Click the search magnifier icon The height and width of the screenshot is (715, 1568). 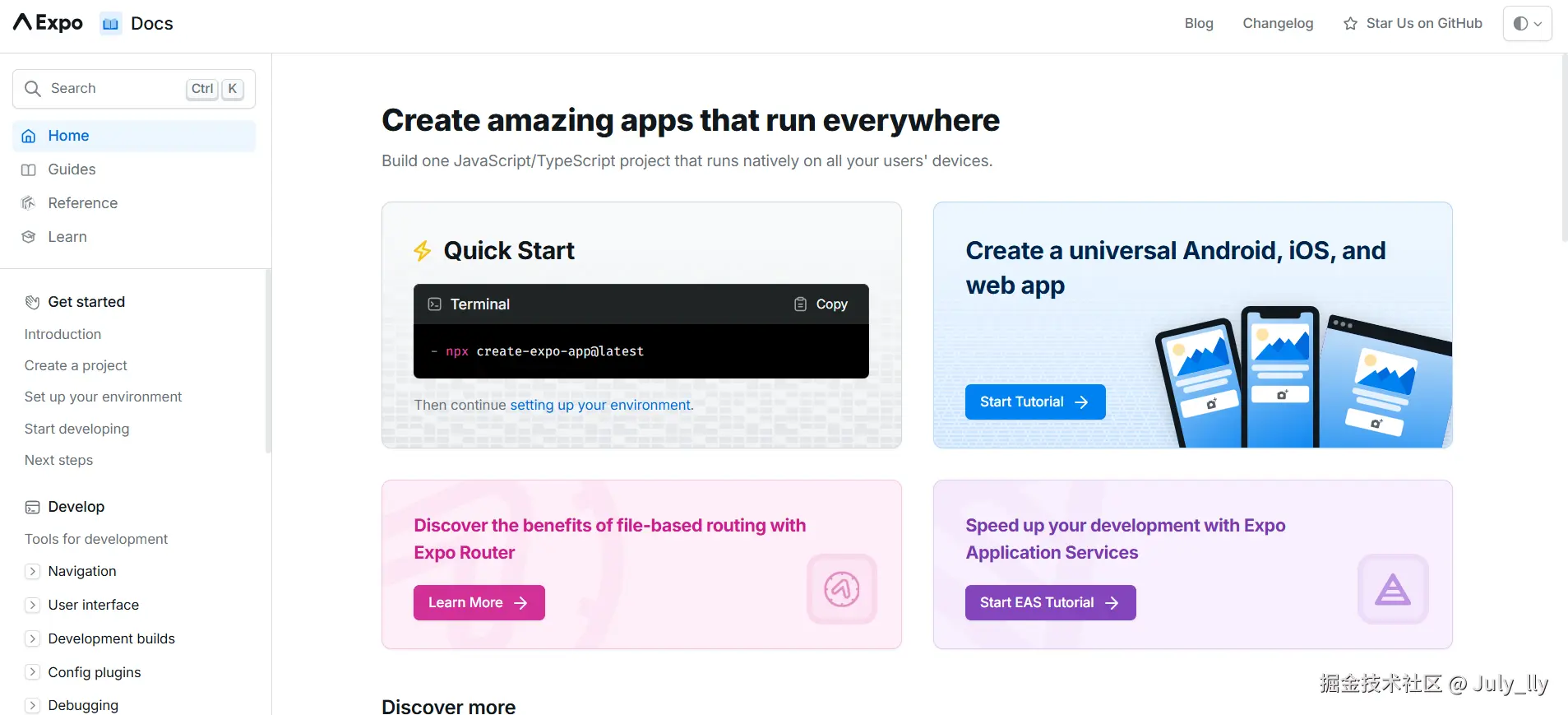coord(33,89)
